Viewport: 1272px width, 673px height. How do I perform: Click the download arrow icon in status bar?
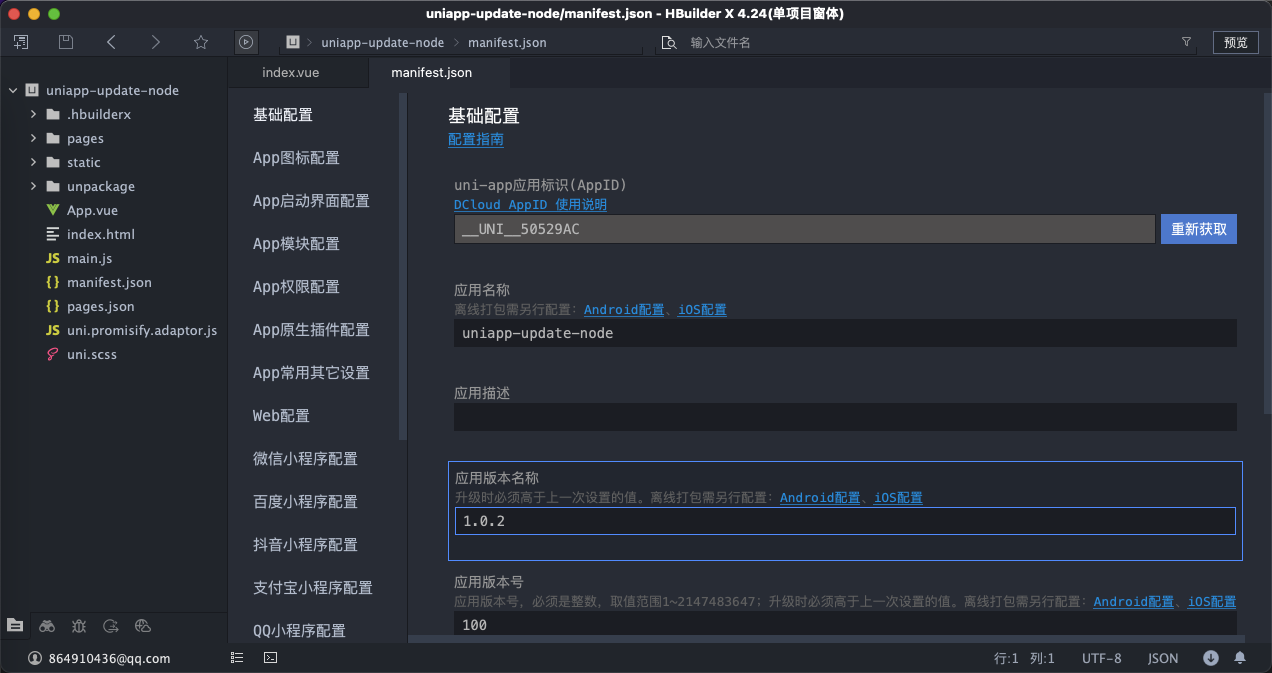[1211, 658]
